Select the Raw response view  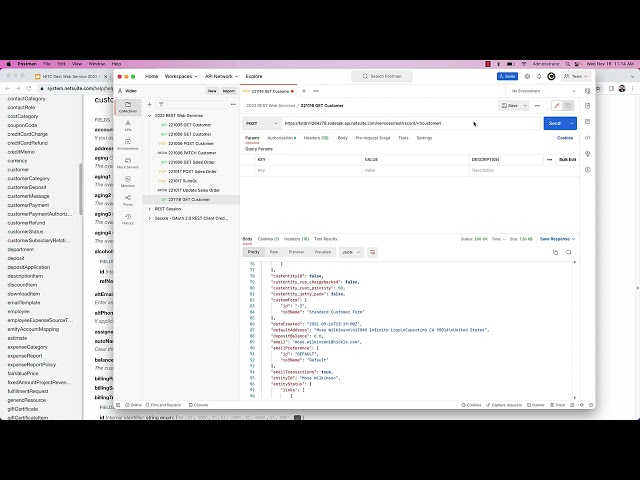click(x=274, y=252)
